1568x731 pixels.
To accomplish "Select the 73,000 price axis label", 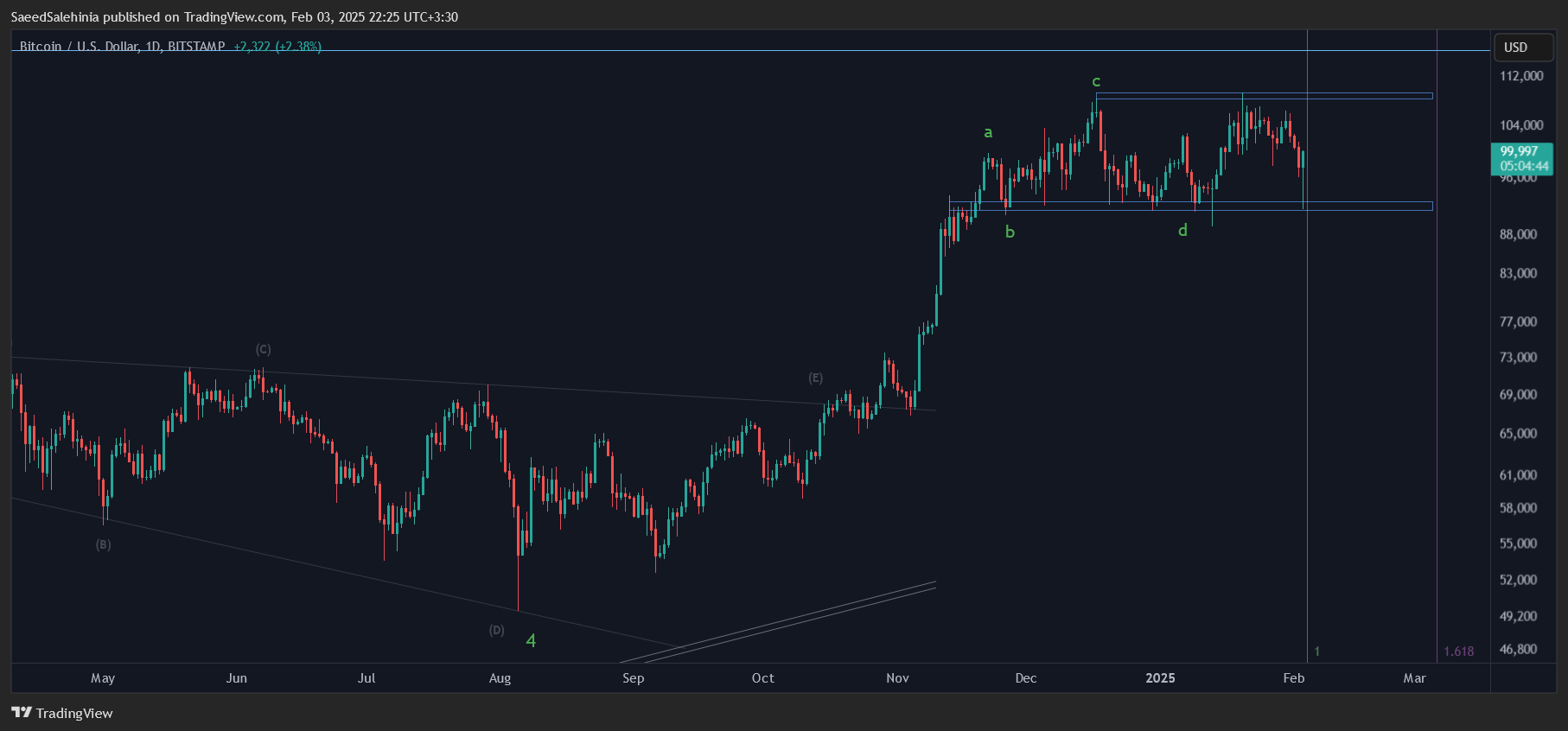I will (x=1518, y=357).
